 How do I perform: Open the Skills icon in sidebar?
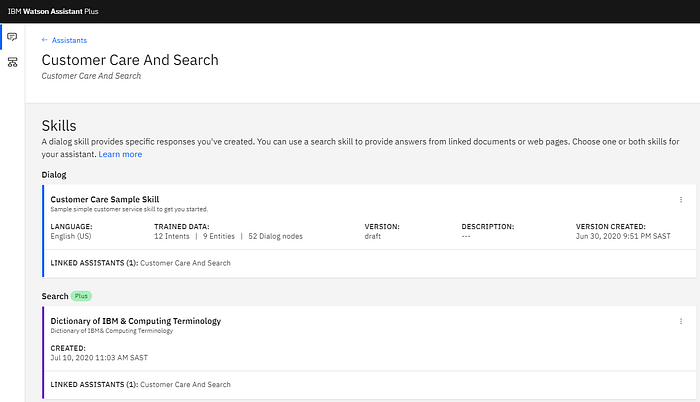[12, 62]
